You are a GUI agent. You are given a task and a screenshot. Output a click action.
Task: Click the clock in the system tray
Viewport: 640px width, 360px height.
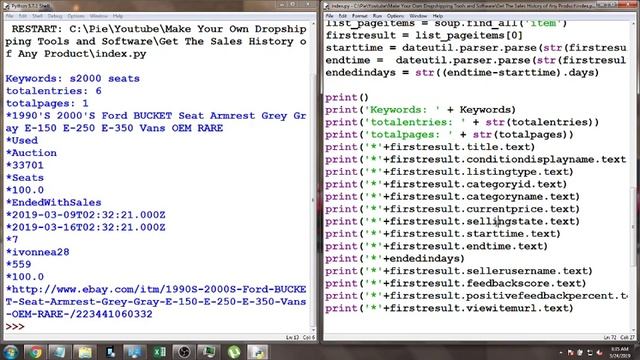tap(620, 352)
